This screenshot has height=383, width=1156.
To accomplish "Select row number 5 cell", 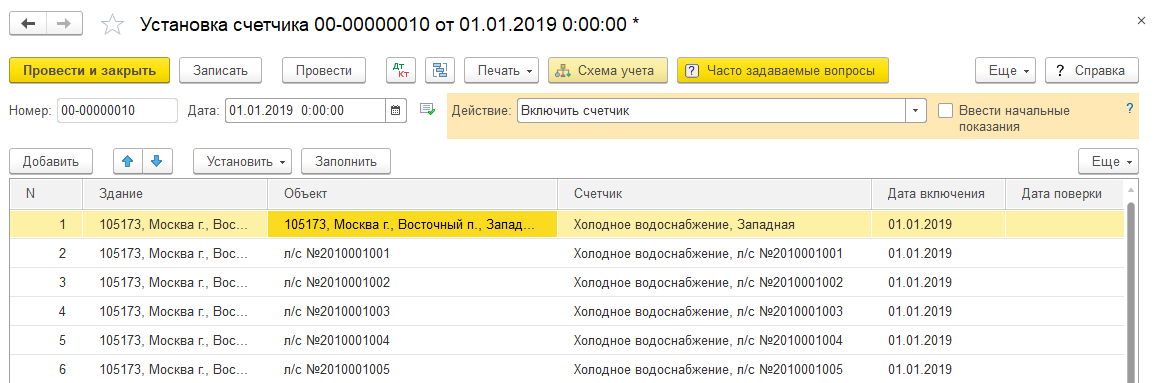I will pyautogui.click(x=46, y=340).
